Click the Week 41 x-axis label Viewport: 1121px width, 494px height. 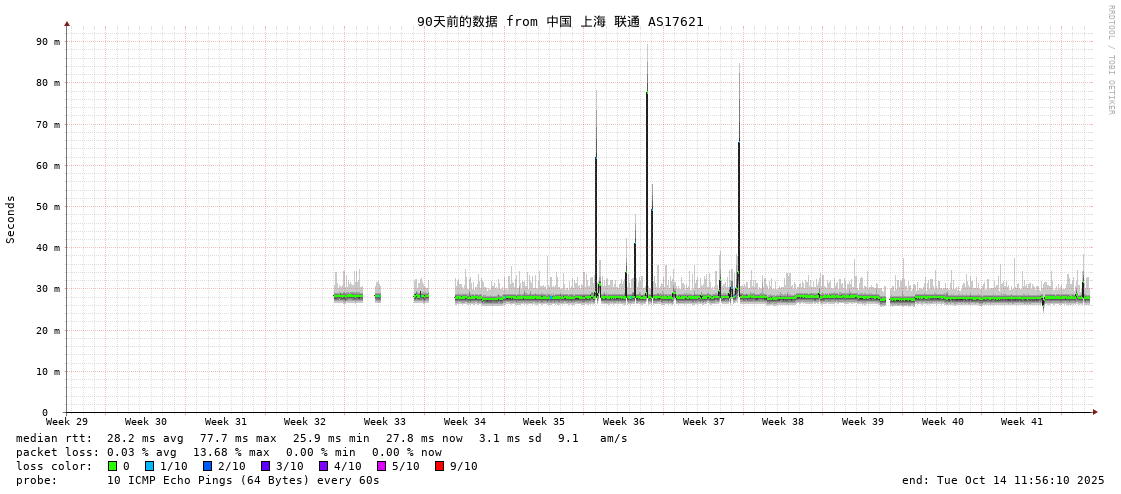(1022, 422)
